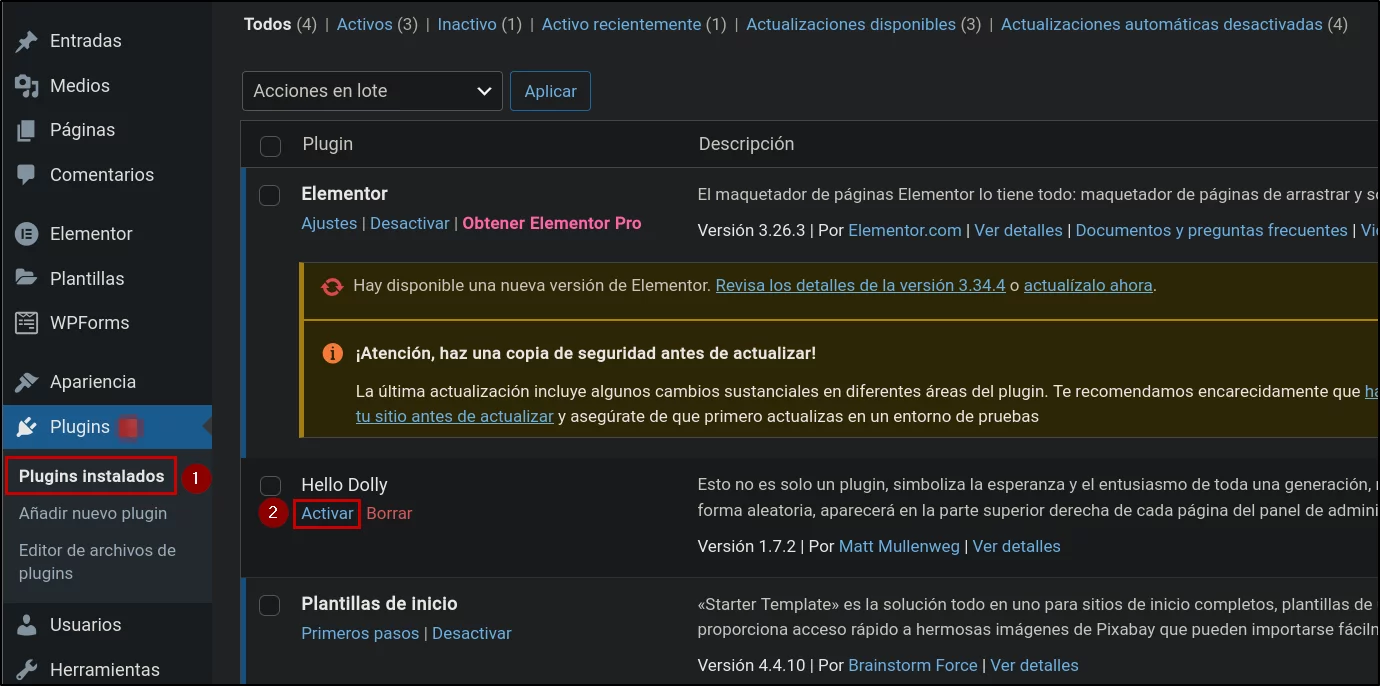Tick the Elementor plugin checkbox

coord(270,195)
